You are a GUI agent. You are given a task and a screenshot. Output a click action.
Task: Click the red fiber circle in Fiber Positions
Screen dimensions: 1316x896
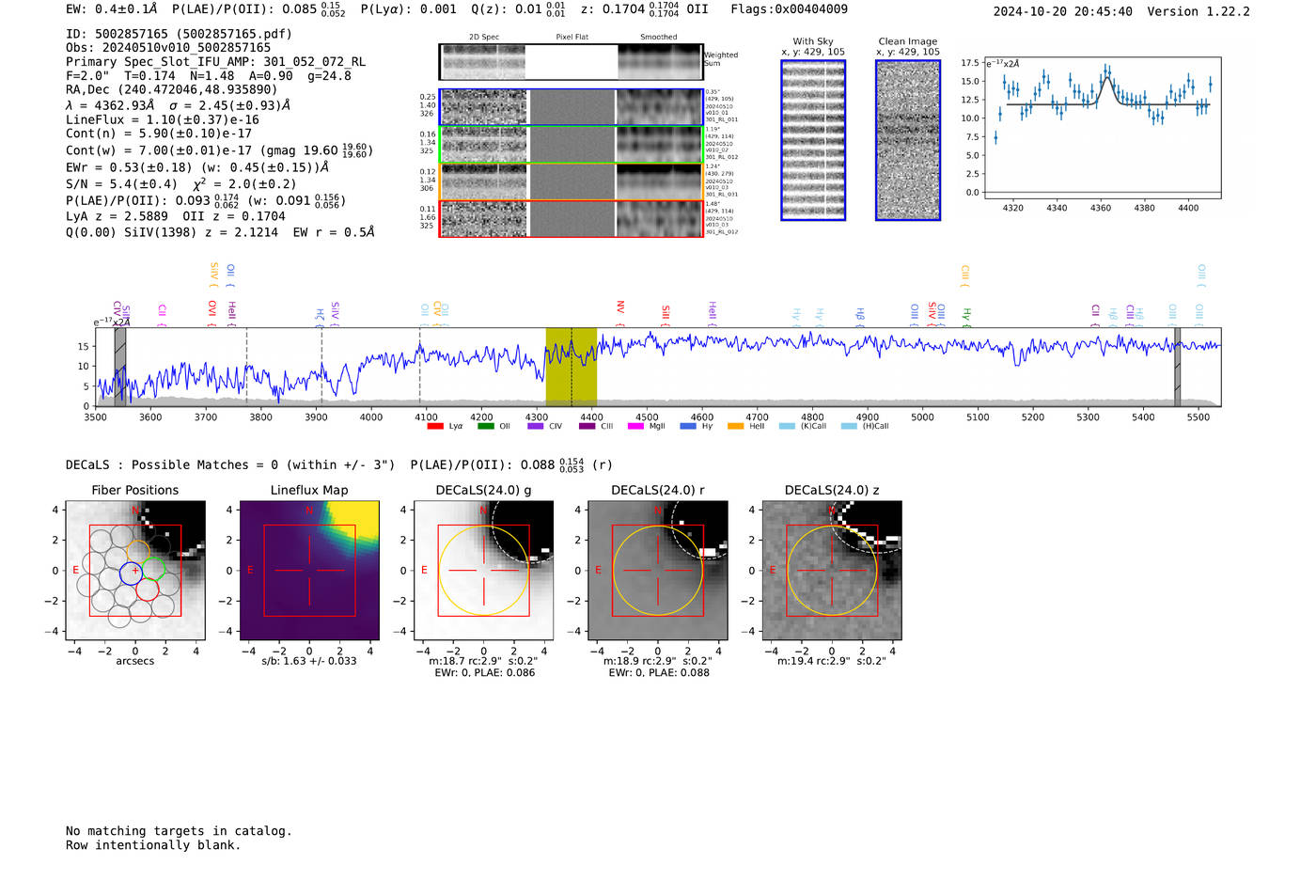coord(148,589)
